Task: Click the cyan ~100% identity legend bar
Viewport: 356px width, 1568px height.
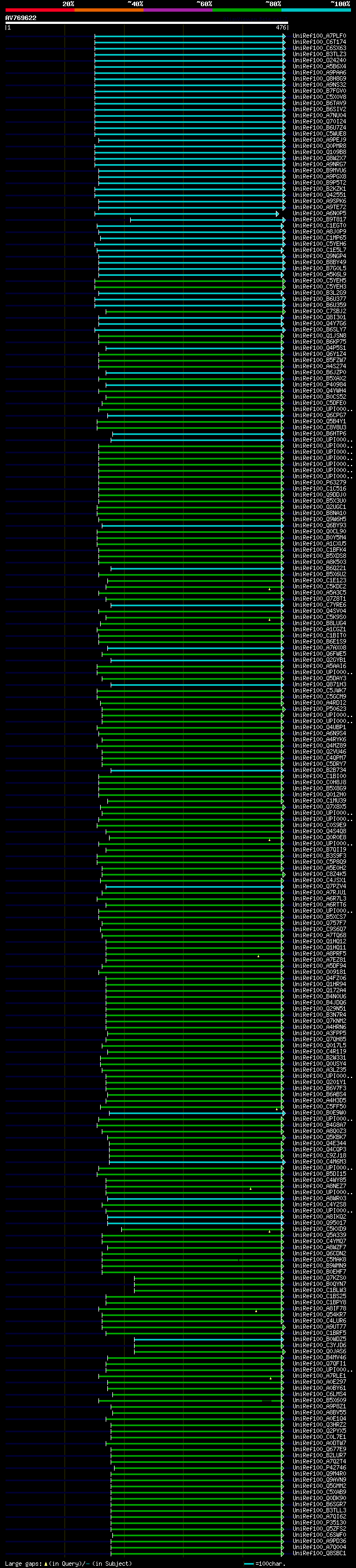Action: click(x=317, y=10)
